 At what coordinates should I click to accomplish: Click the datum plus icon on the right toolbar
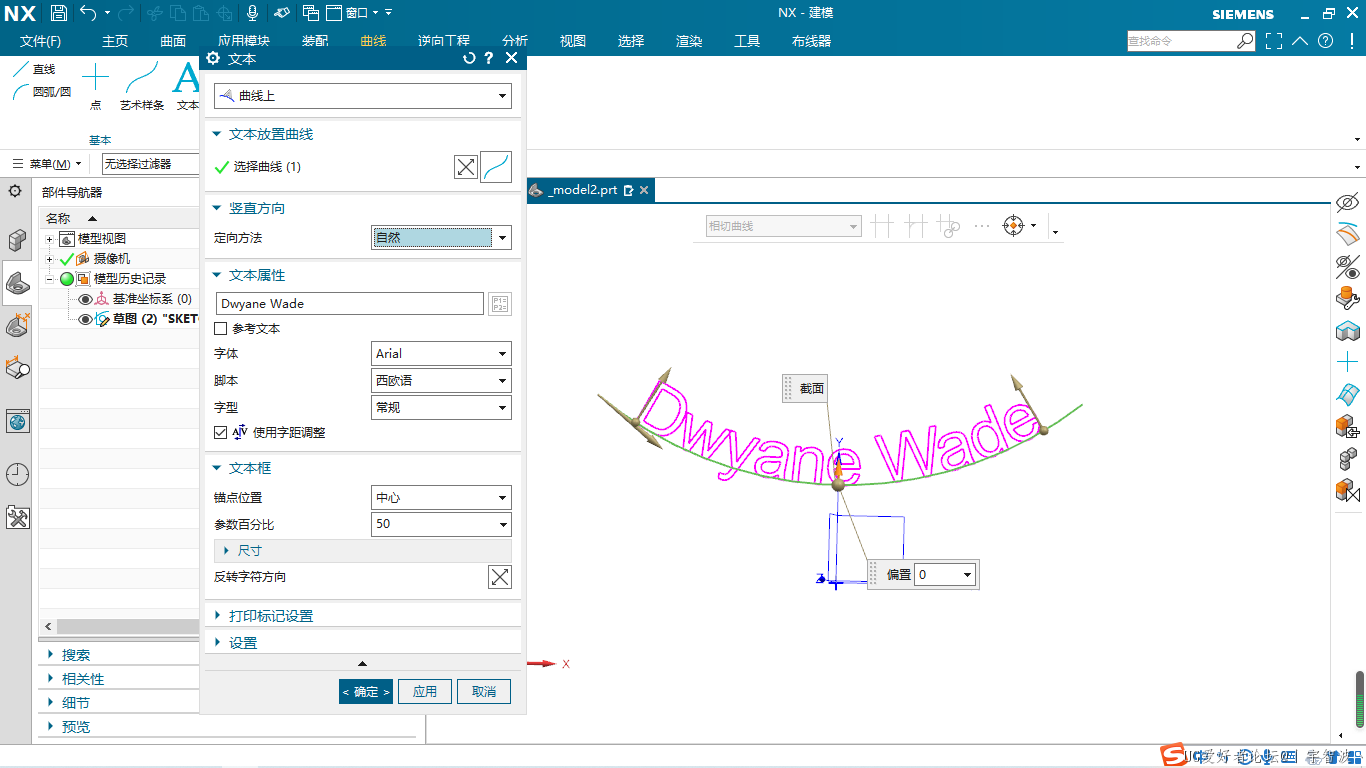pos(1348,362)
